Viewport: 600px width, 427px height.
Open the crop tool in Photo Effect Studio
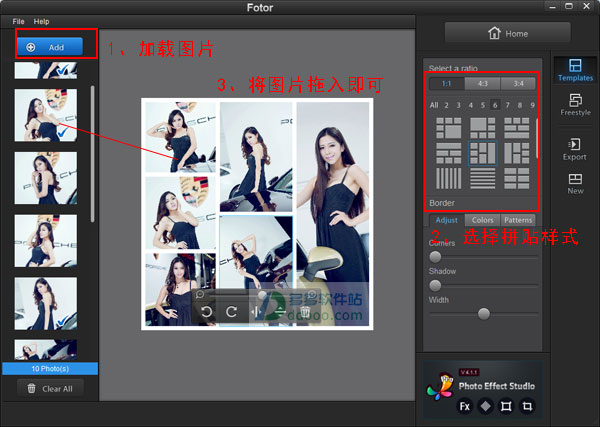527,406
